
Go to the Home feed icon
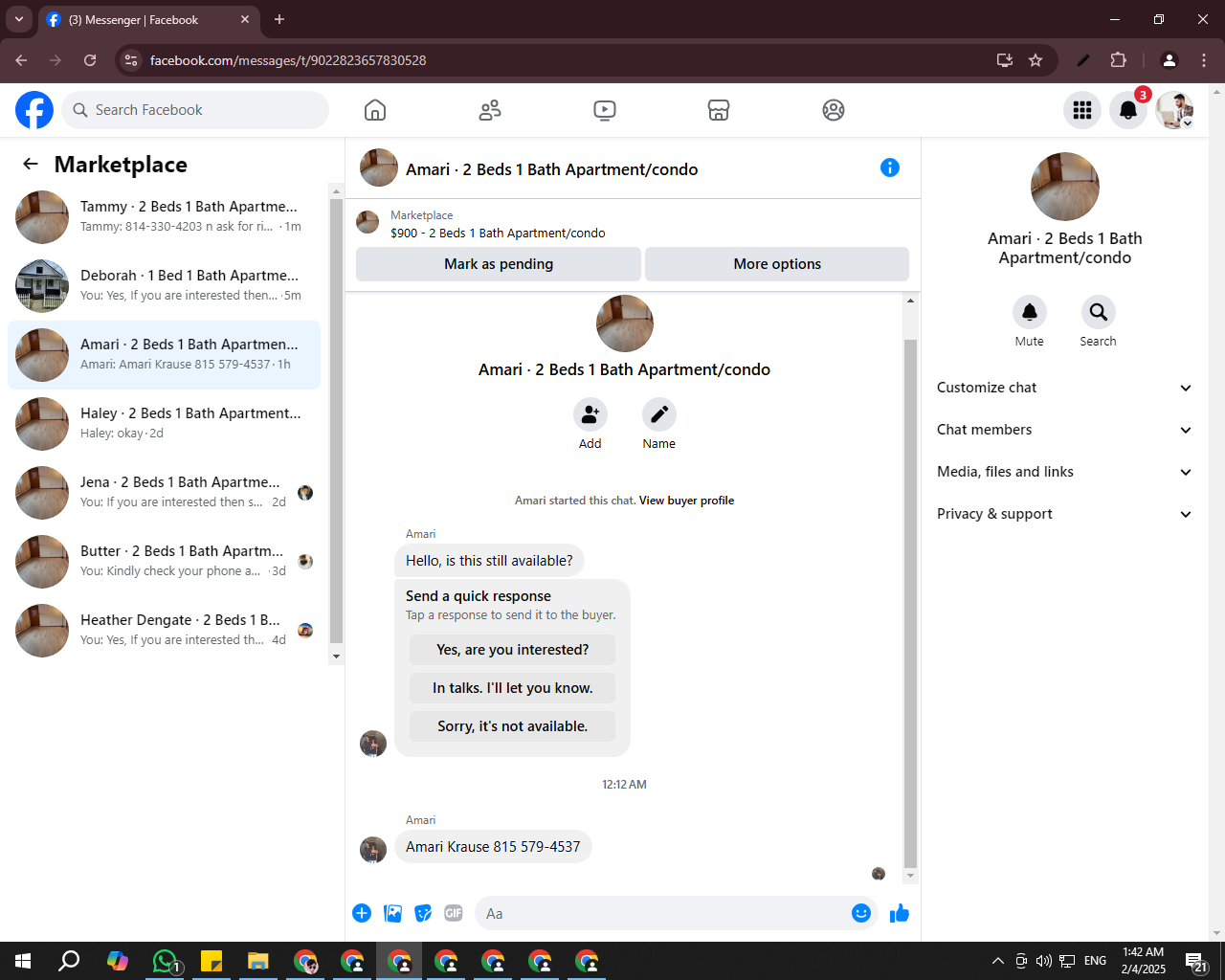pos(375,110)
